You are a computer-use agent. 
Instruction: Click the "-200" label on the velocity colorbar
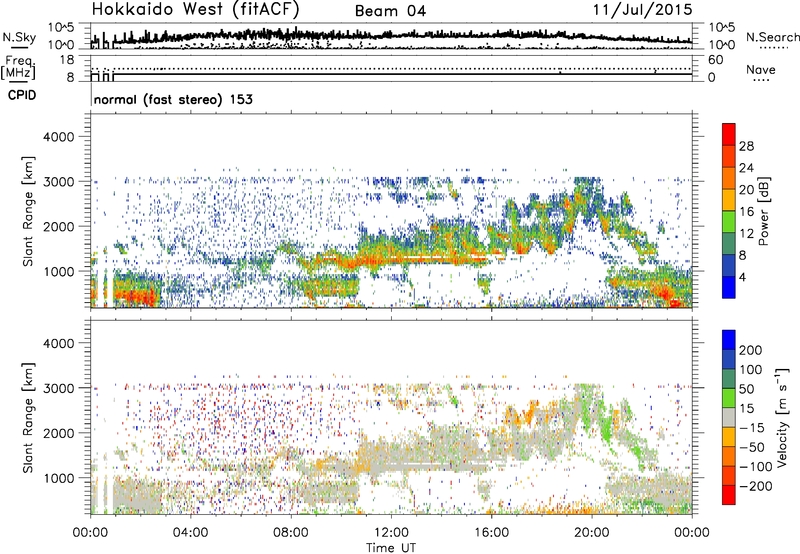[756, 487]
